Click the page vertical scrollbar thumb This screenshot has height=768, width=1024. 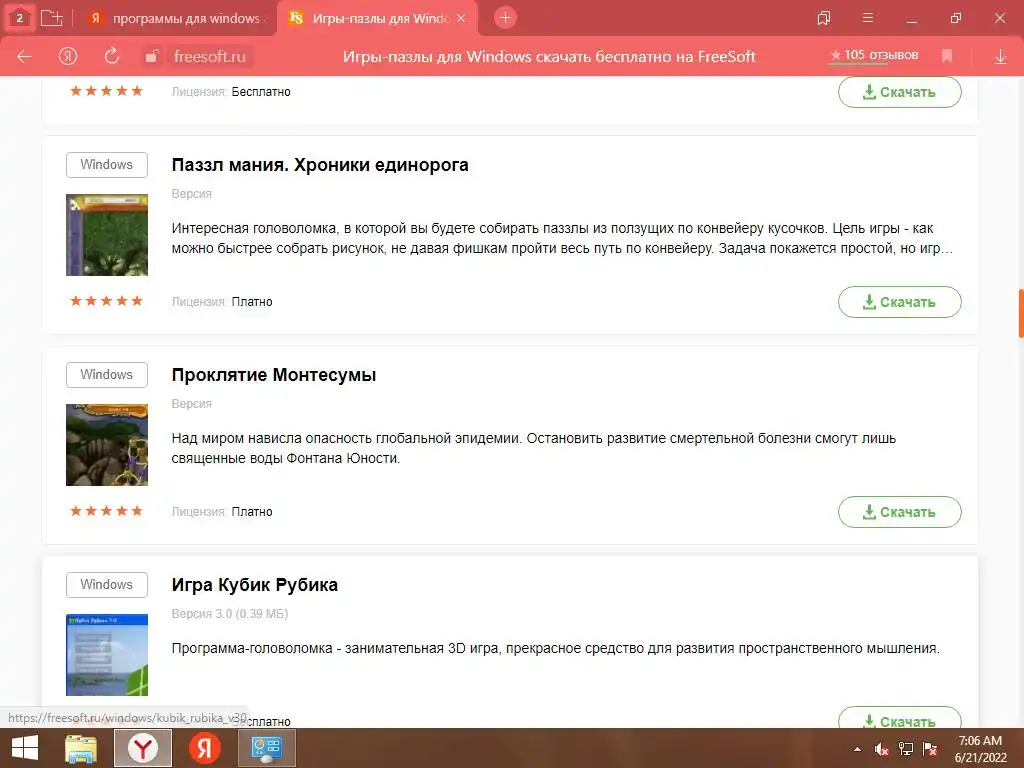coord(1021,313)
